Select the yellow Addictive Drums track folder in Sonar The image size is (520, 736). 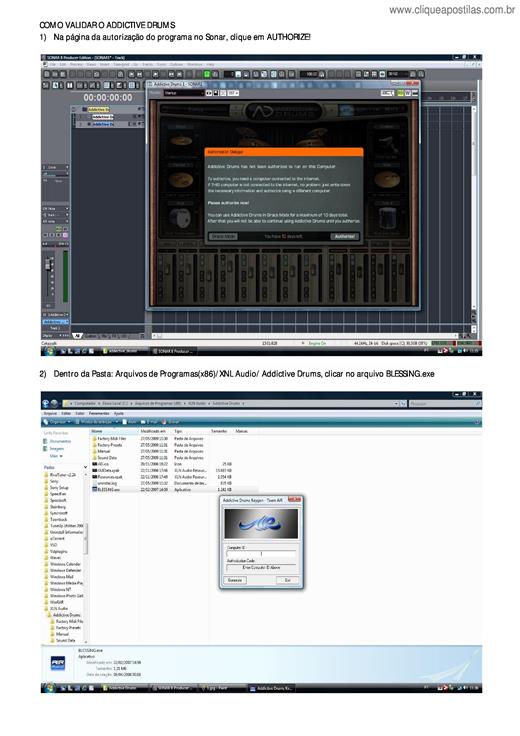point(99,109)
